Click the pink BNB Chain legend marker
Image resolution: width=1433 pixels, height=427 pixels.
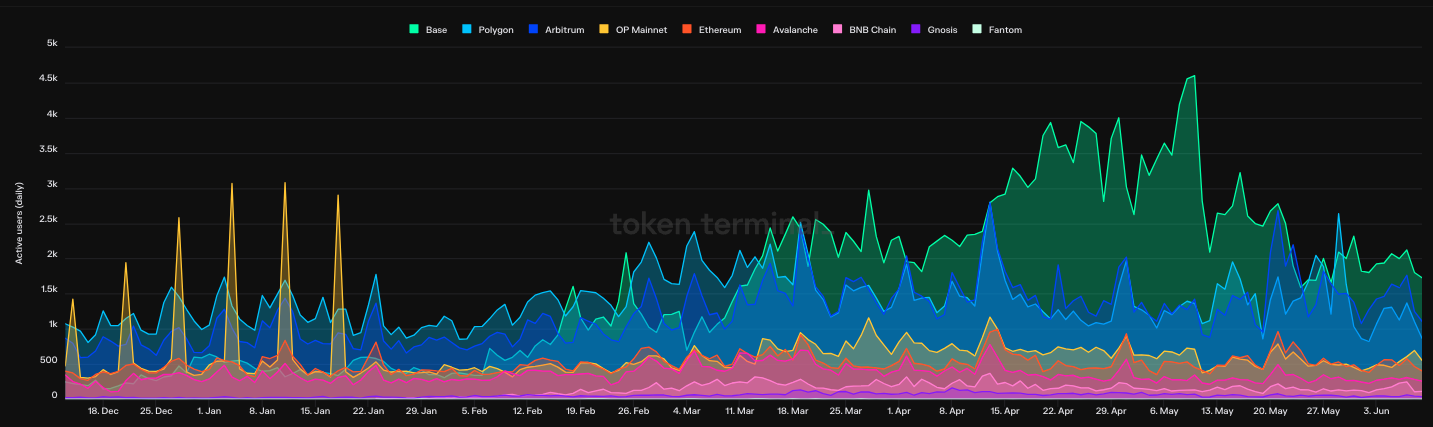837,30
